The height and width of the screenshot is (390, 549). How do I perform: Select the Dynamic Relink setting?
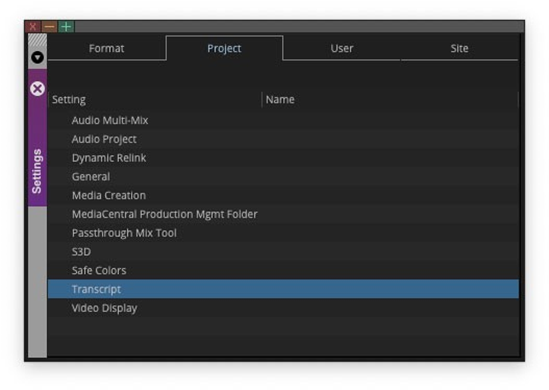(283, 158)
